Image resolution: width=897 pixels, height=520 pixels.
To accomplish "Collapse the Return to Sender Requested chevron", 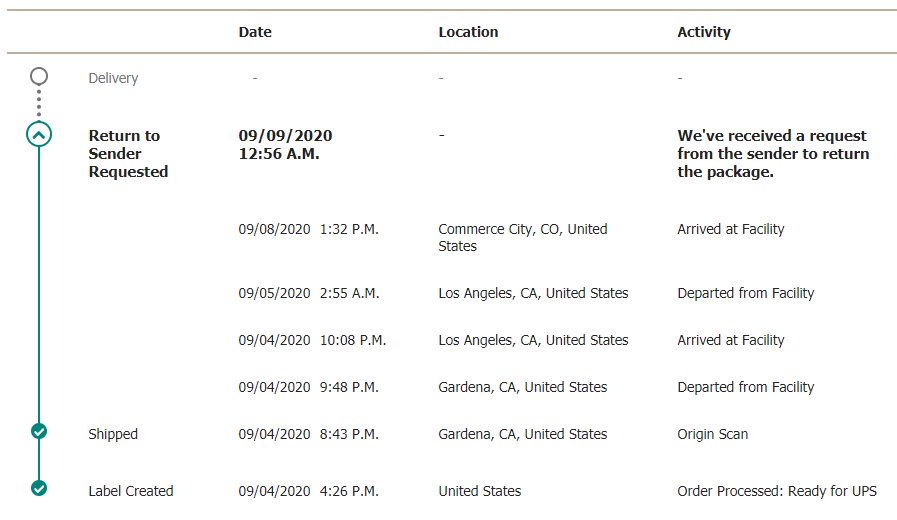I will (39, 134).
